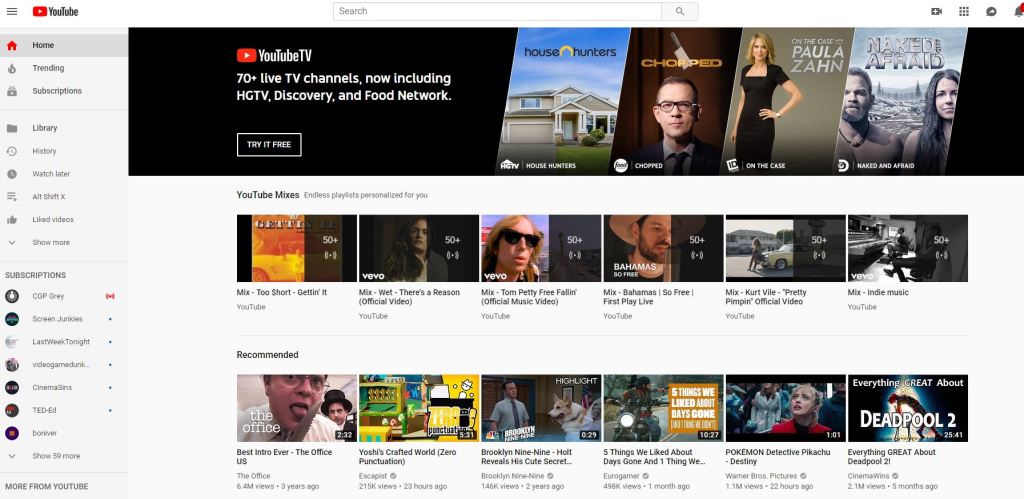Viewport: 1024px width, 499px height.
Task: Open the Alt Shift X playlist
Action: click(x=49, y=197)
